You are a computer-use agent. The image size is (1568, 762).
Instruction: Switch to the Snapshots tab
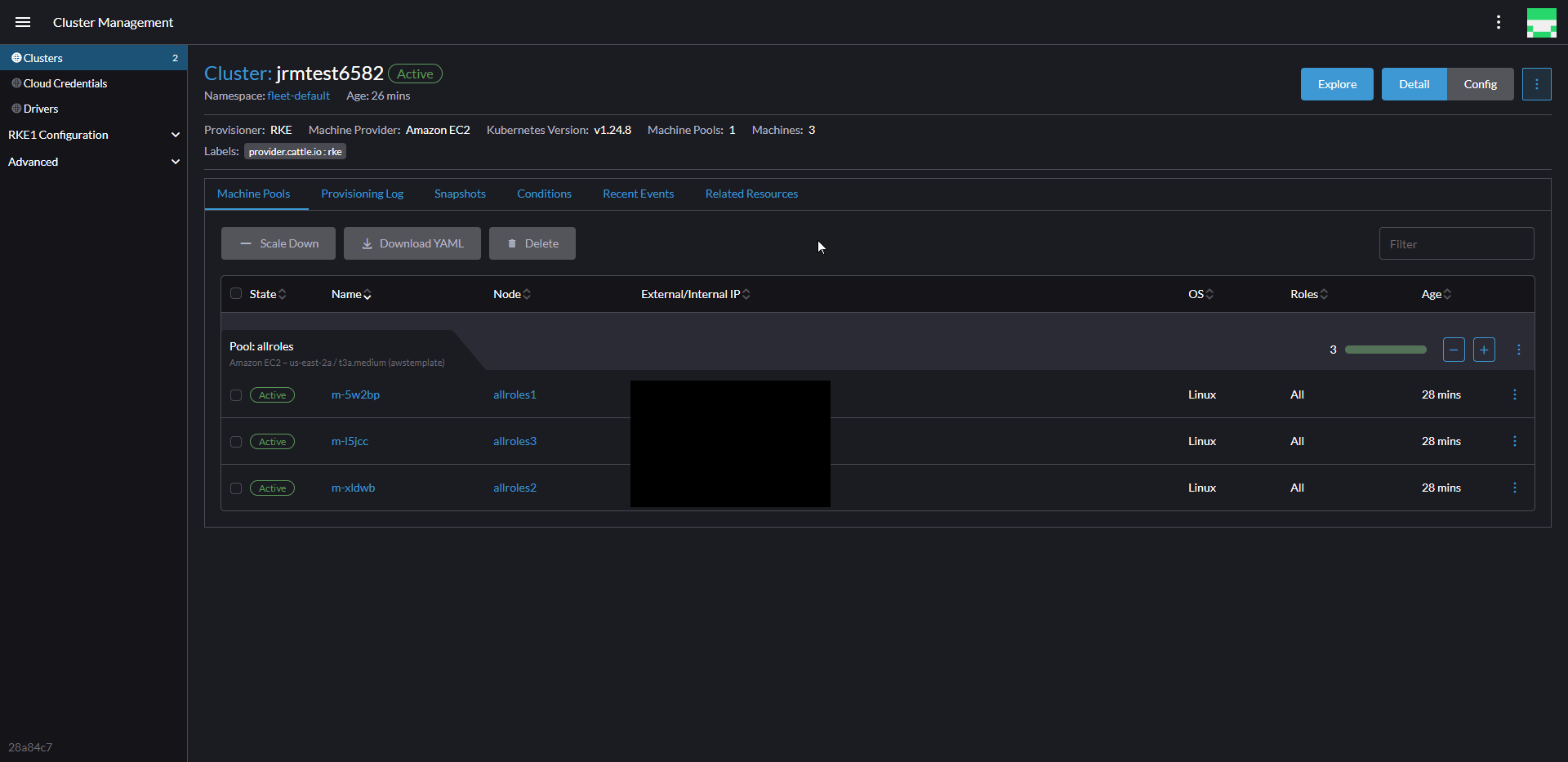460,194
